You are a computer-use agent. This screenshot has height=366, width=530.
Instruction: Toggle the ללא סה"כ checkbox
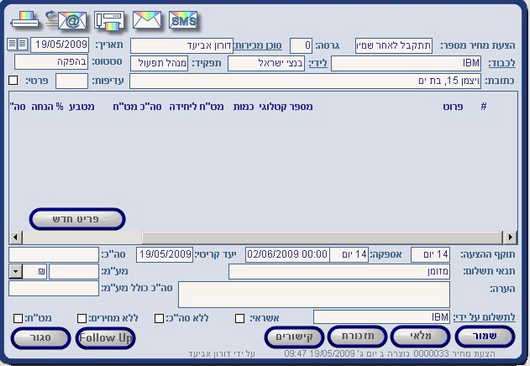click(x=159, y=318)
